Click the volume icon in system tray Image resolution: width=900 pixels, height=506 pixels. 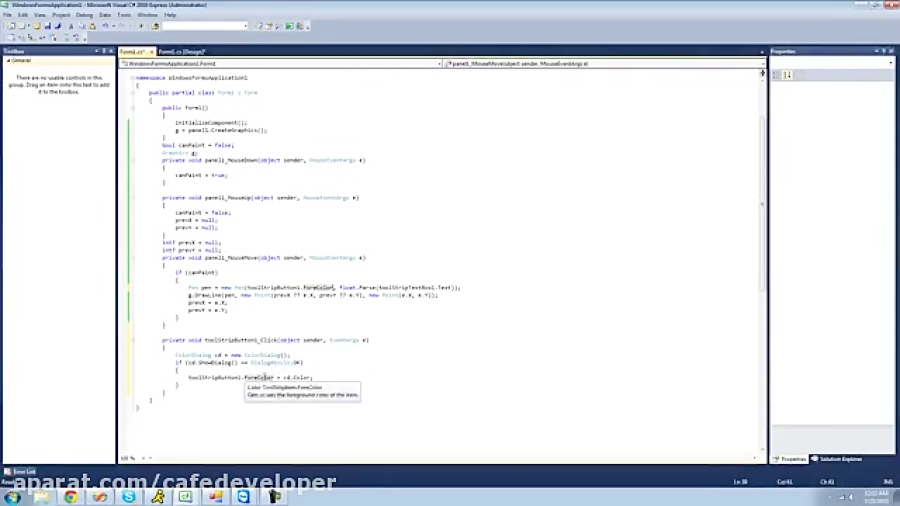pos(851,497)
